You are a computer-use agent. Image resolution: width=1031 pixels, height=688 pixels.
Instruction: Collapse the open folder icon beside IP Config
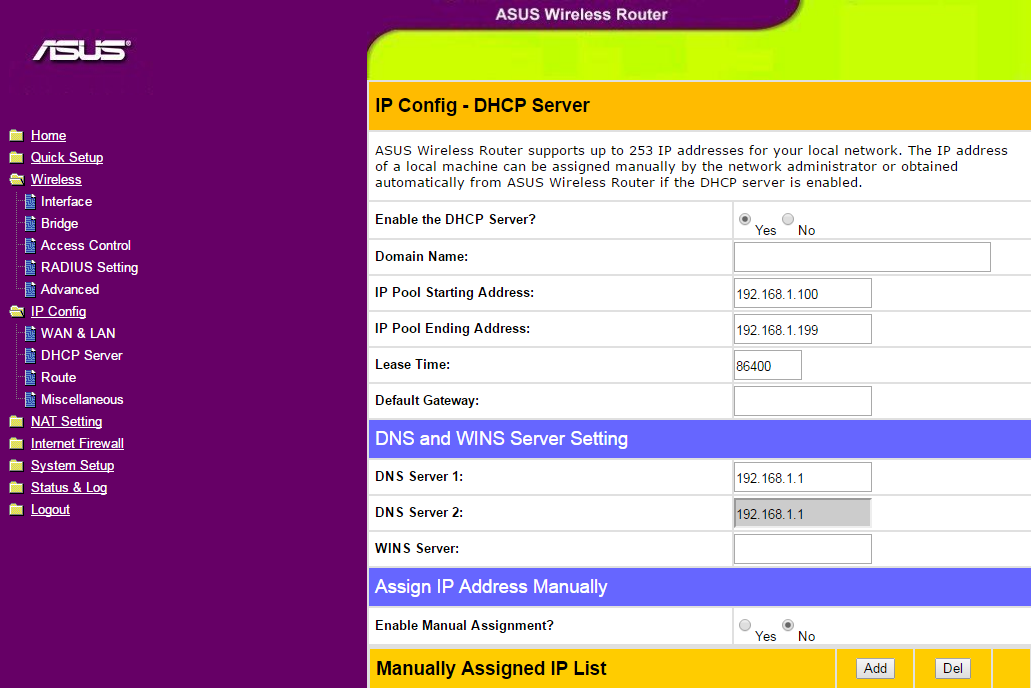pos(16,312)
